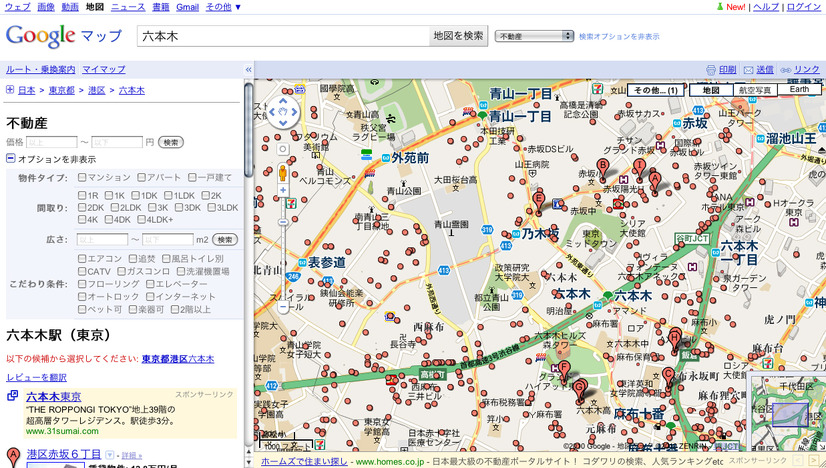826x468 pixels.
Task: Check the ペット可 condition
Action: 82,309
